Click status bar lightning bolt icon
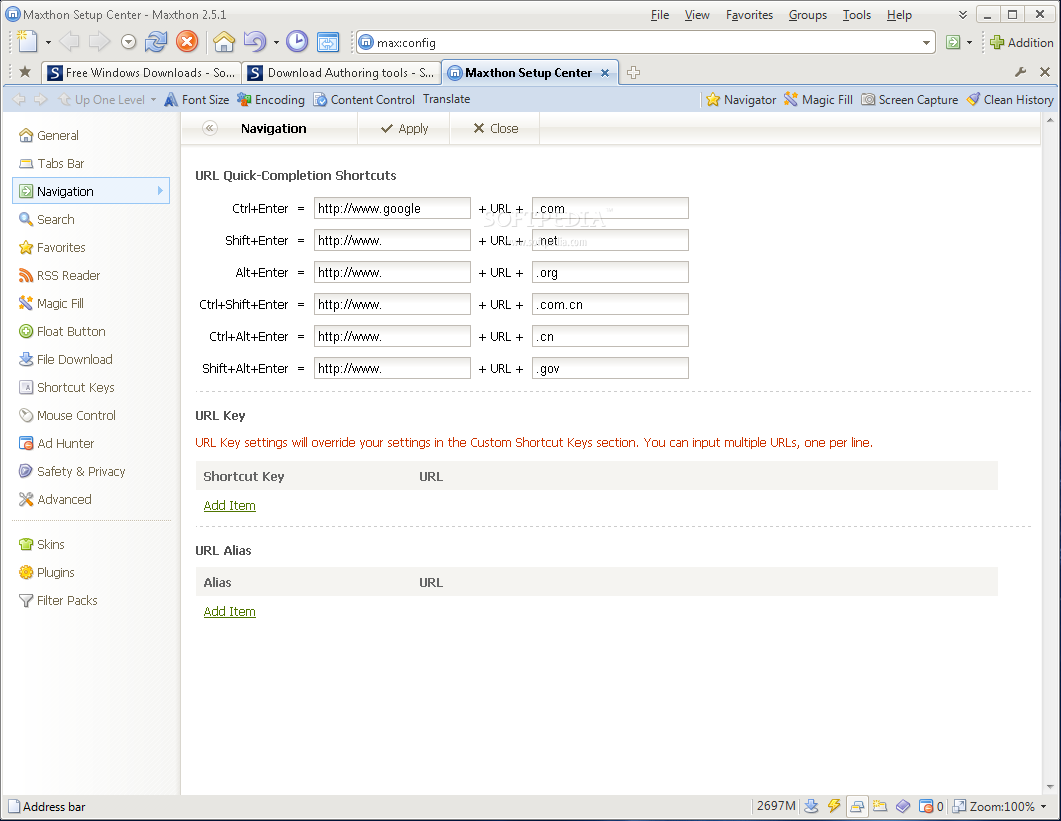Viewport: 1061px width, 821px height. point(834,806)
